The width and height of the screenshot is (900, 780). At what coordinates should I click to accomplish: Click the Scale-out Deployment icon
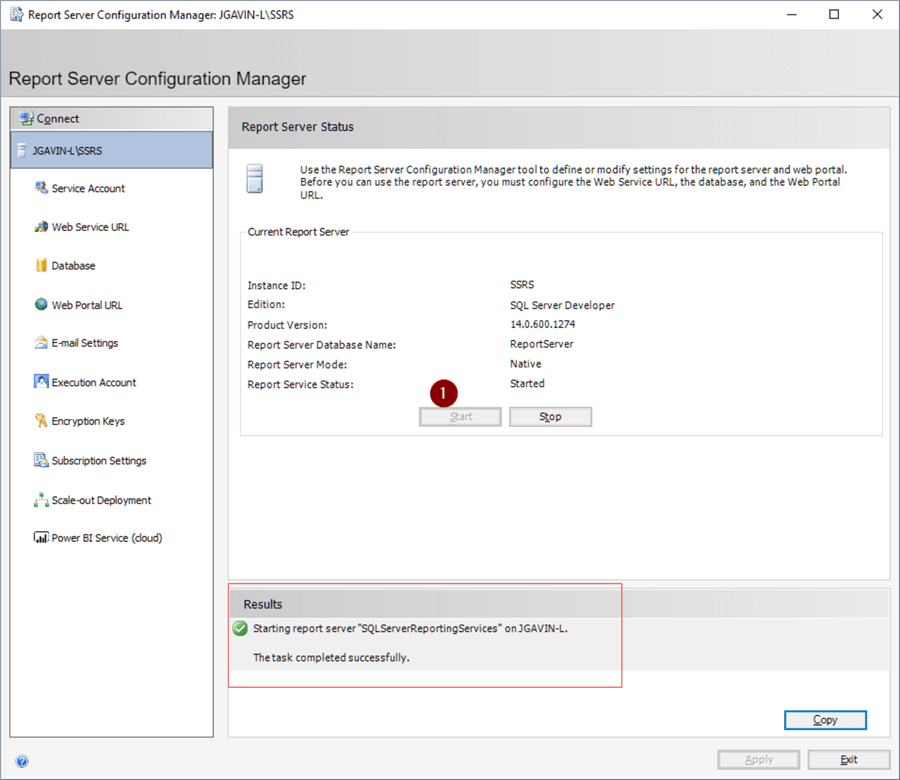click(x=41, y=500)
